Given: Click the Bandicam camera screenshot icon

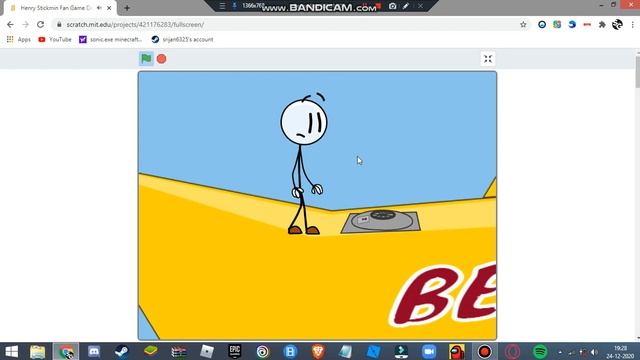Looking at the screenshot, I should tap(392, 6).
